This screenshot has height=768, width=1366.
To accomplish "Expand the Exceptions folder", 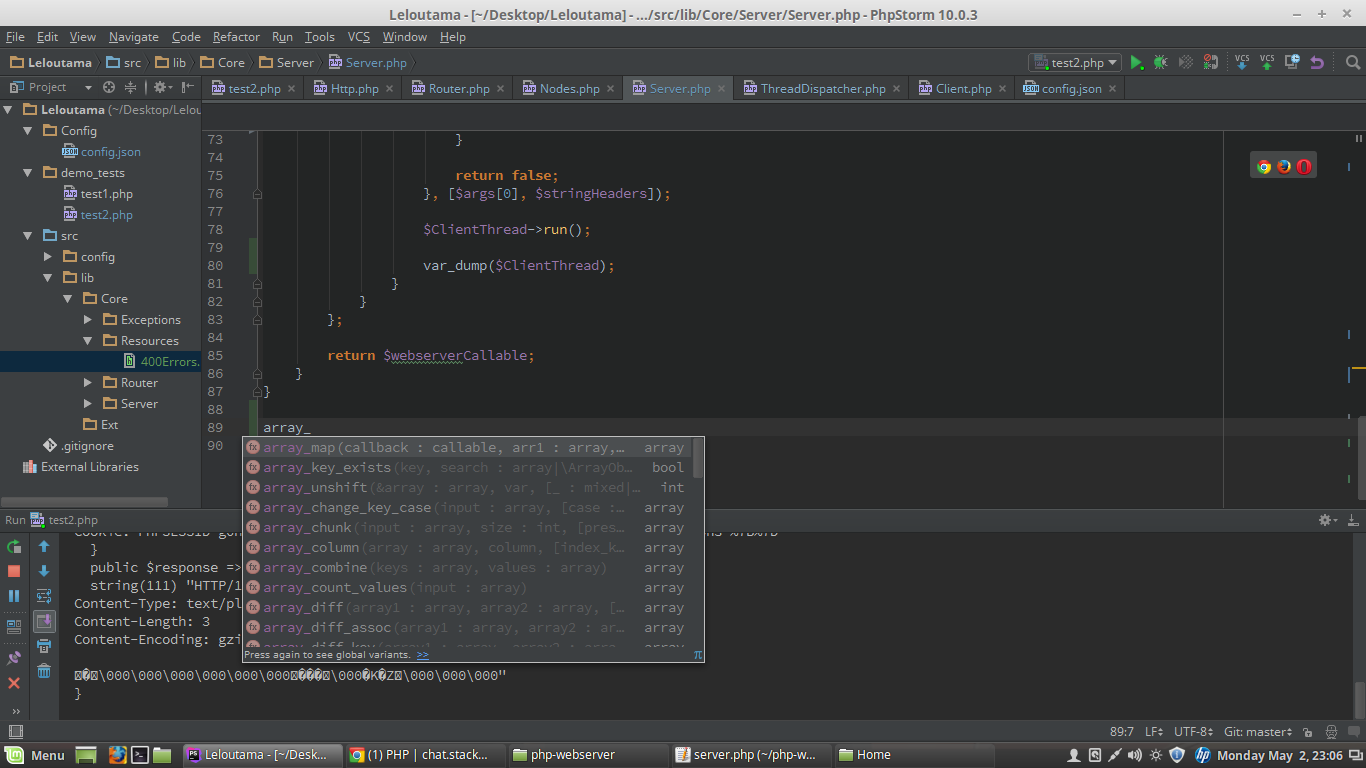I will point(88,320).
